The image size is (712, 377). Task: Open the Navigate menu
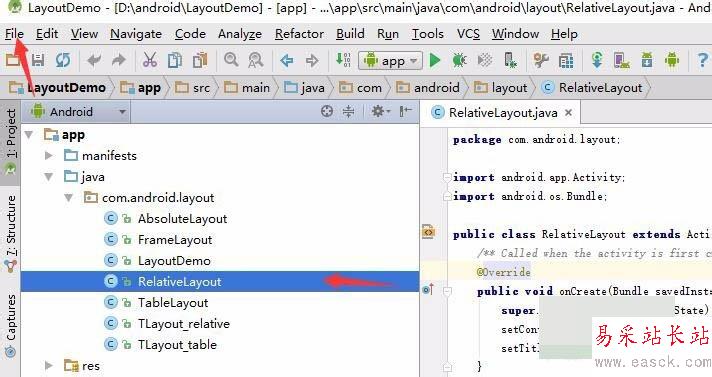[x=136, y=34]
